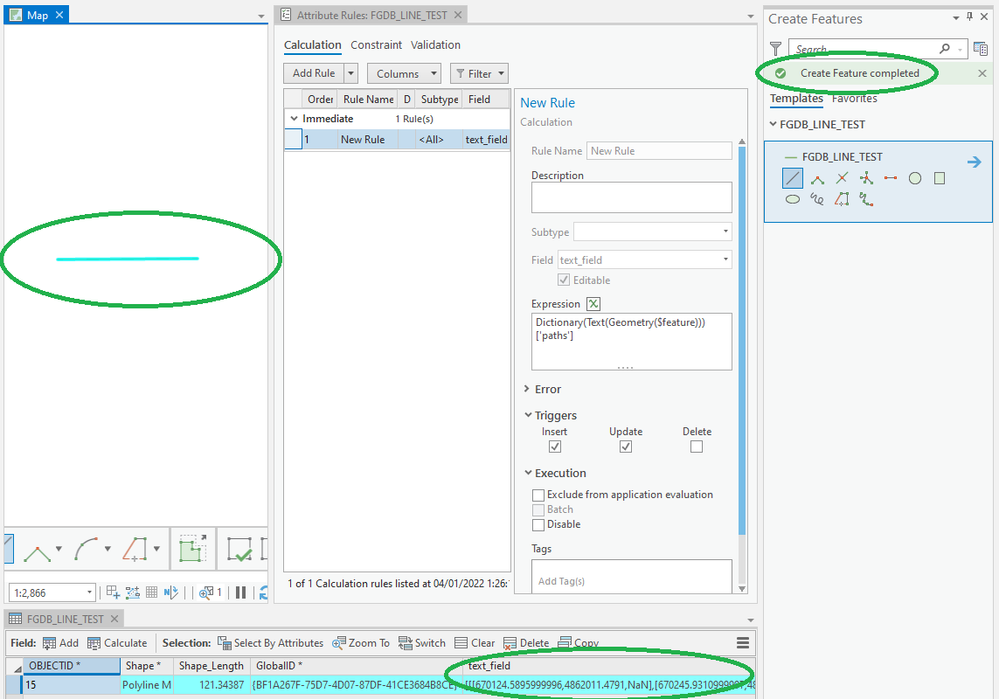Check the Disable rule checkbox
The height and width of the screenshot is (699, 999).
point(538,524)
